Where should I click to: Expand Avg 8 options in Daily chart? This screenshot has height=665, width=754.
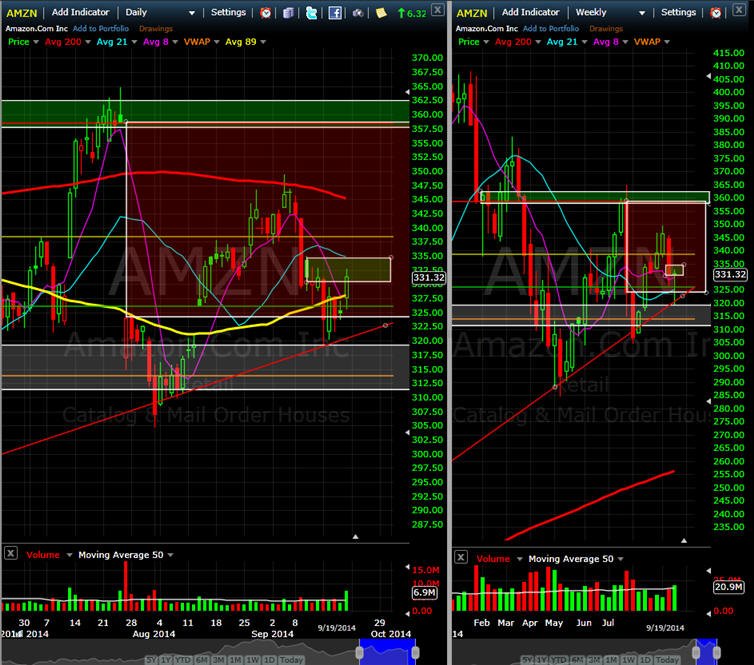click(175, 42)
